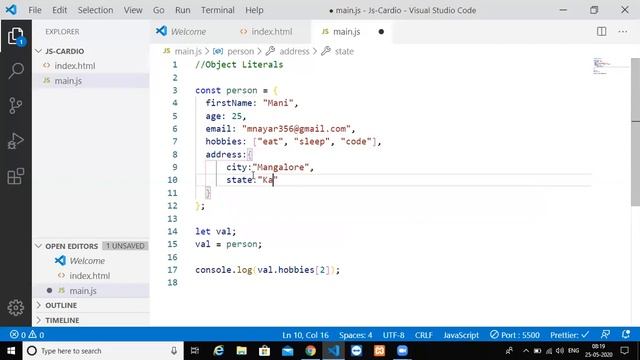640x360 pixels.
Task: Open the editor More Actions menu
Action: point(622,31)
